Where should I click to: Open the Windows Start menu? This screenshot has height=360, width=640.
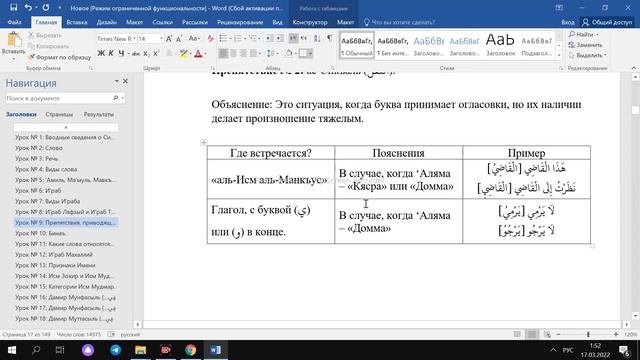(11, 350)
